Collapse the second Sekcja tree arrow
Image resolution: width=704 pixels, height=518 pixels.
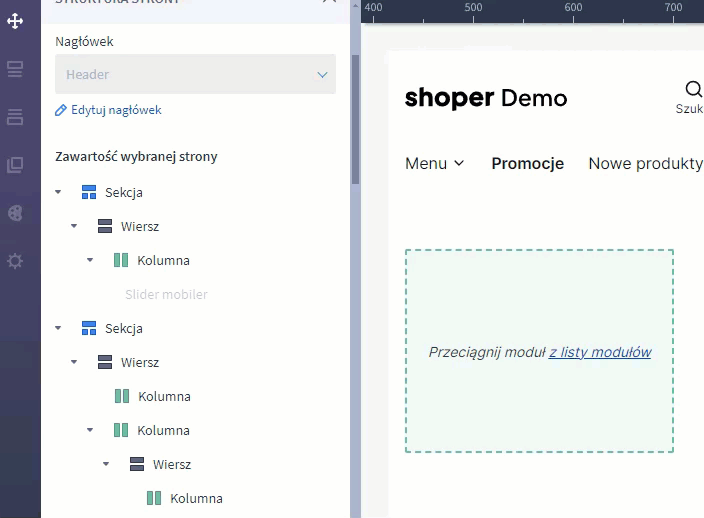[x=58, y=328]
